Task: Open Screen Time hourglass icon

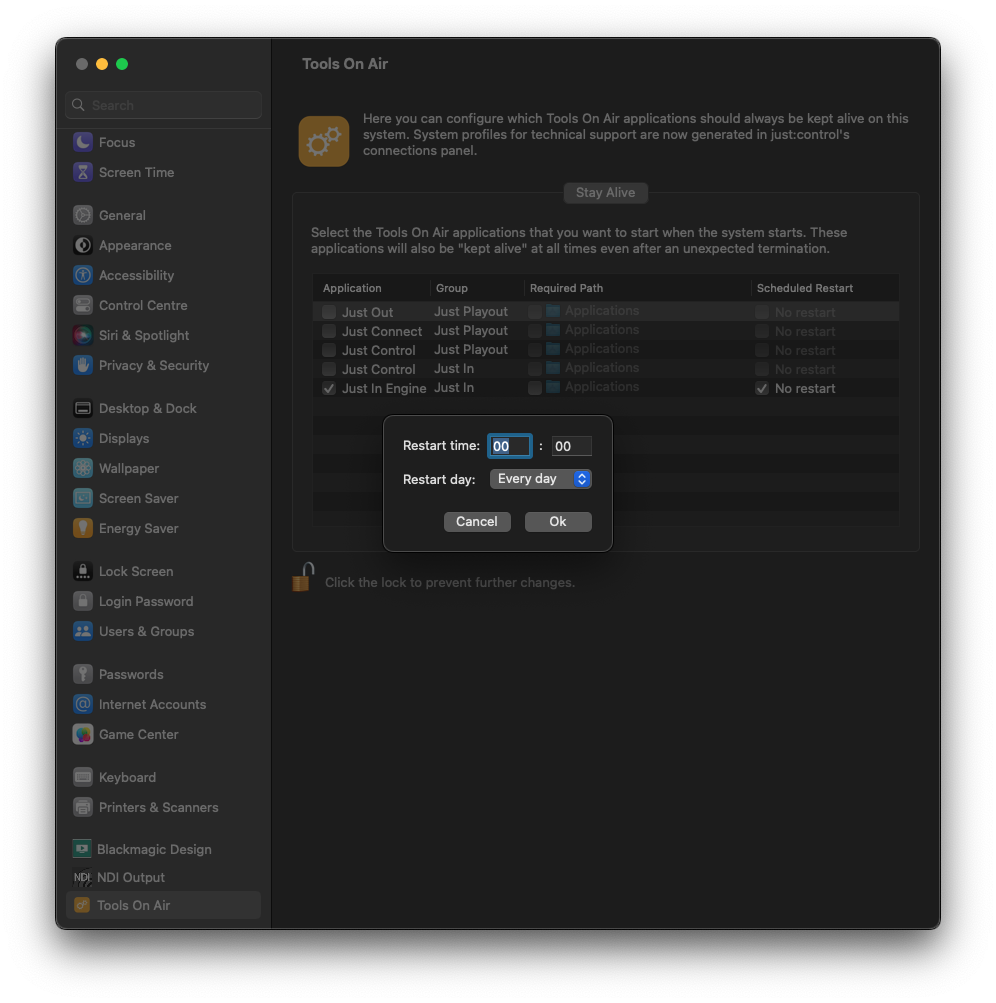Action: tap(83, 172)
